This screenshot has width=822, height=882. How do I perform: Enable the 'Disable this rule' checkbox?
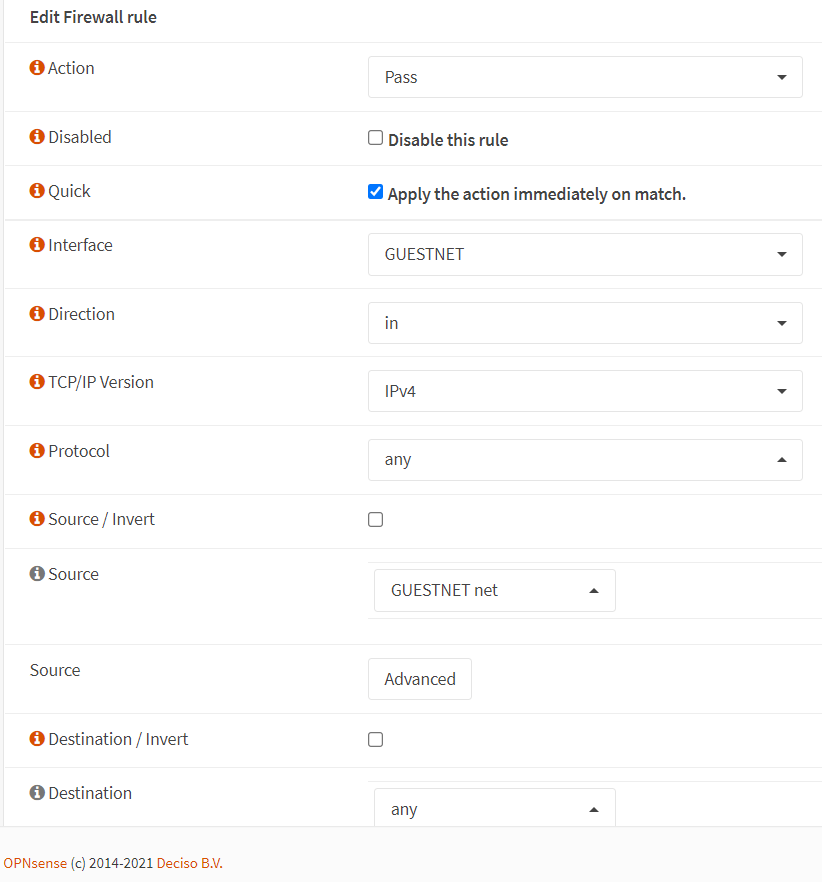pyautogui.click(x=376, y=138)
